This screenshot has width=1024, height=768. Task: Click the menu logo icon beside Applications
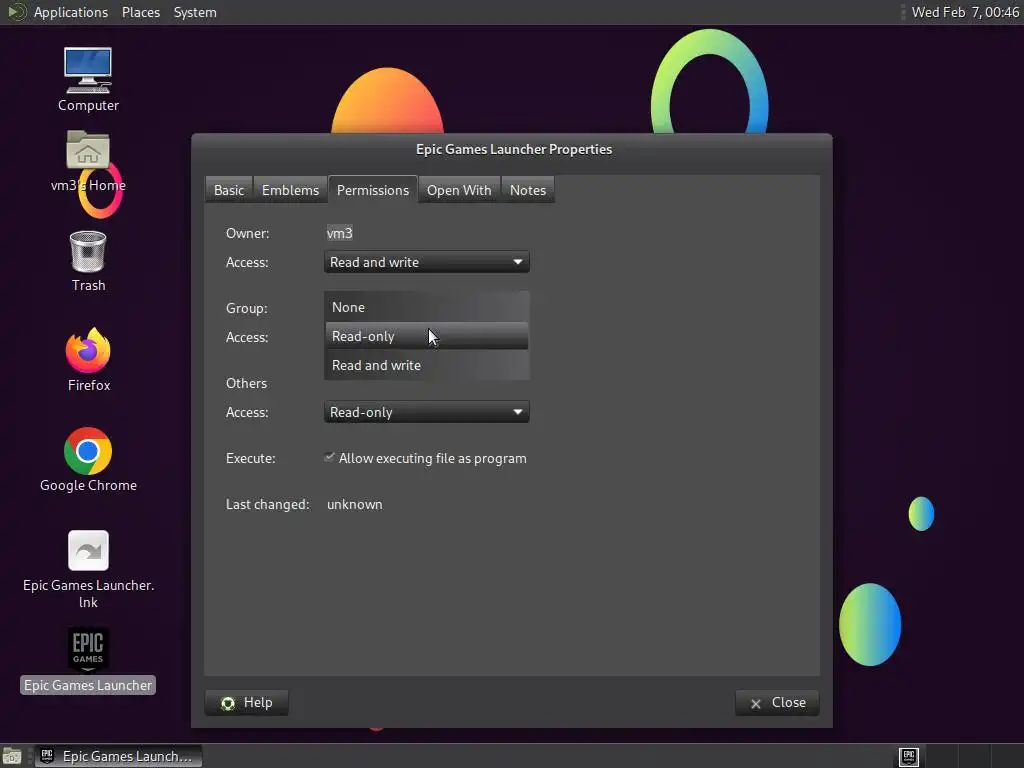pyautogui.click(x=16, y=12)
